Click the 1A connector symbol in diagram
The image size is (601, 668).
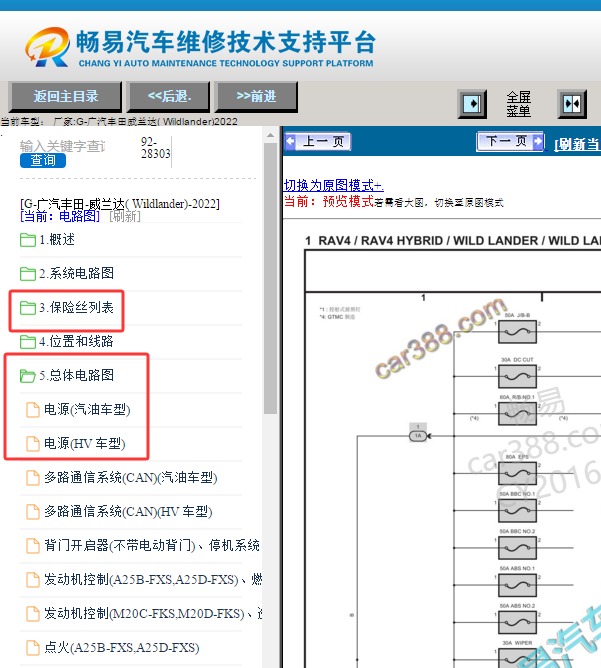click(x=418, y=435)
